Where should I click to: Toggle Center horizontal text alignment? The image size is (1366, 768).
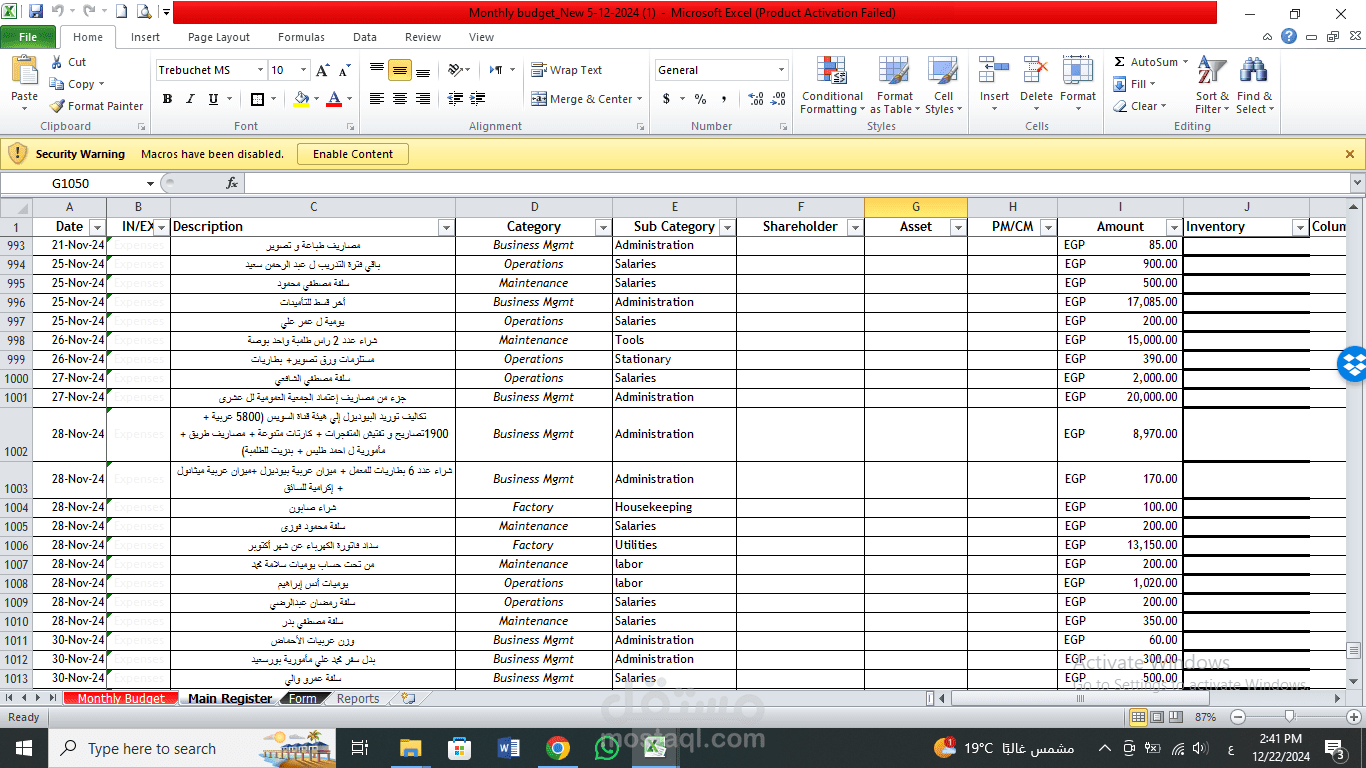400,99
